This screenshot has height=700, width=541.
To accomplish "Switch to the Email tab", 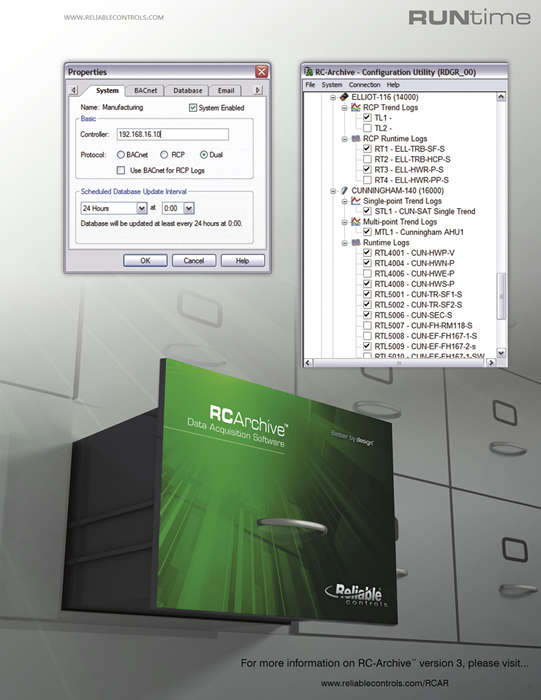I will 226,91.
